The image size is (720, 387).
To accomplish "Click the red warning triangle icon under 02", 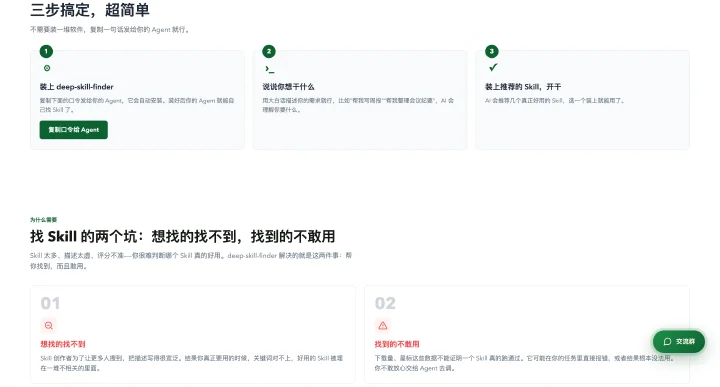I will 382,325.
